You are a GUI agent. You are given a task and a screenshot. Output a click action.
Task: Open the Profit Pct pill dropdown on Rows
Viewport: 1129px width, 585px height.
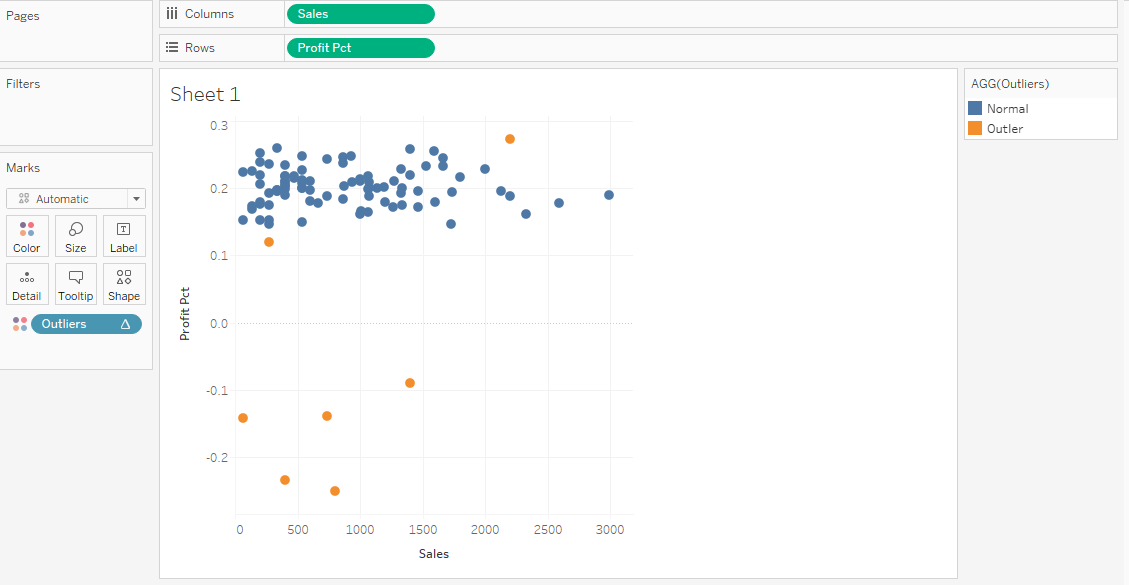click(424, 47)
